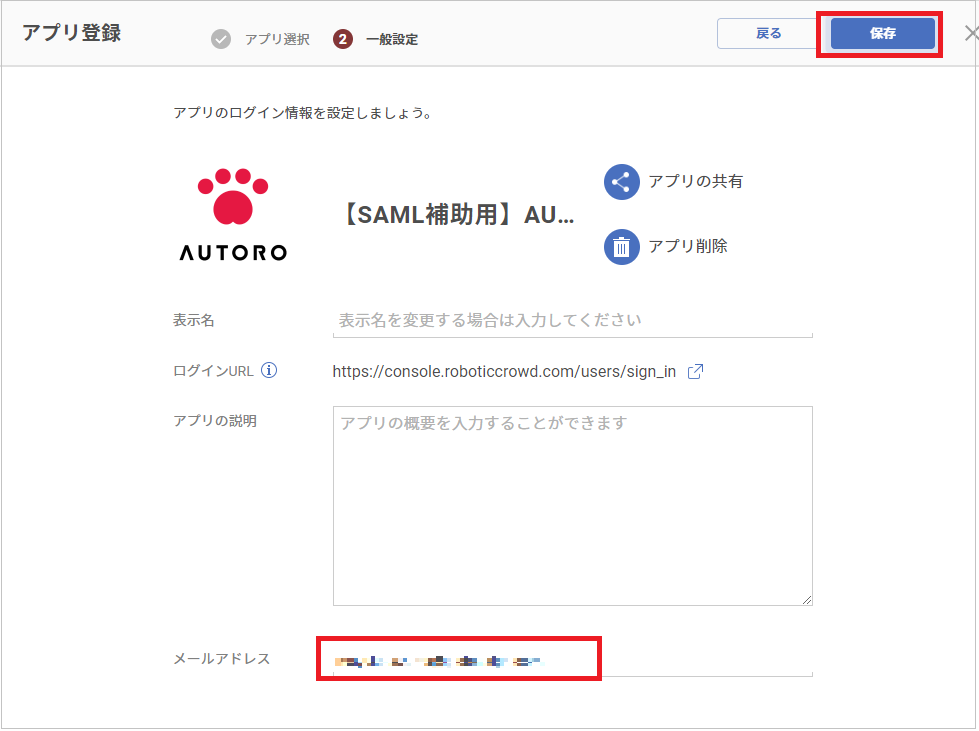Image resolution: width=979 pixels, height=731 pixels.
Task: Click the AUTORO paw logo
Action: click(233, 214)
